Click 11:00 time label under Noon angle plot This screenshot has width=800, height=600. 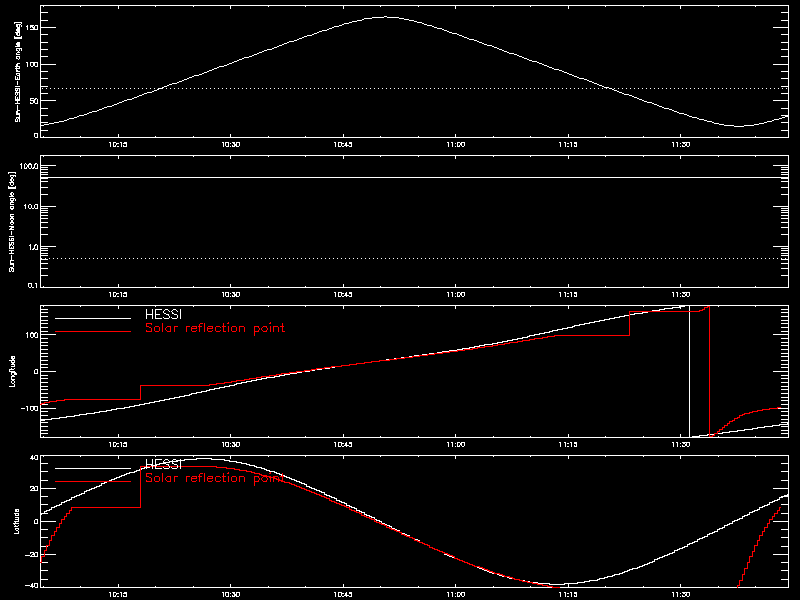[x=456, y=295]
